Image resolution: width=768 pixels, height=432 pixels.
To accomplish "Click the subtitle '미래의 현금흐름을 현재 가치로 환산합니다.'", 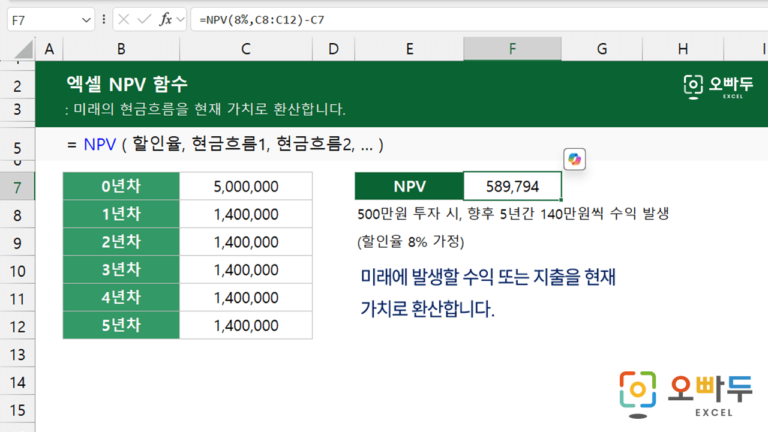I will [x=209, y=109].
